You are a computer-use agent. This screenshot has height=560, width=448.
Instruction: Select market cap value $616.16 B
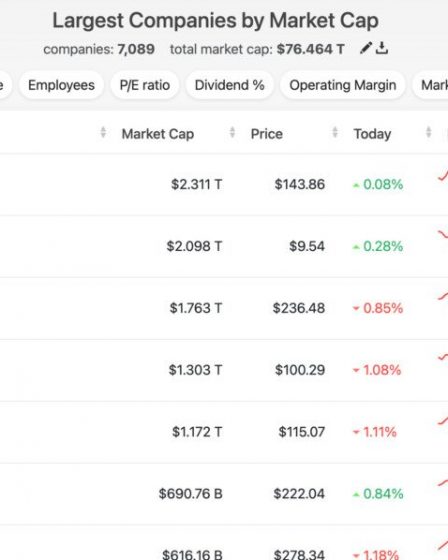pyautogui.click(x=192, y=555)
